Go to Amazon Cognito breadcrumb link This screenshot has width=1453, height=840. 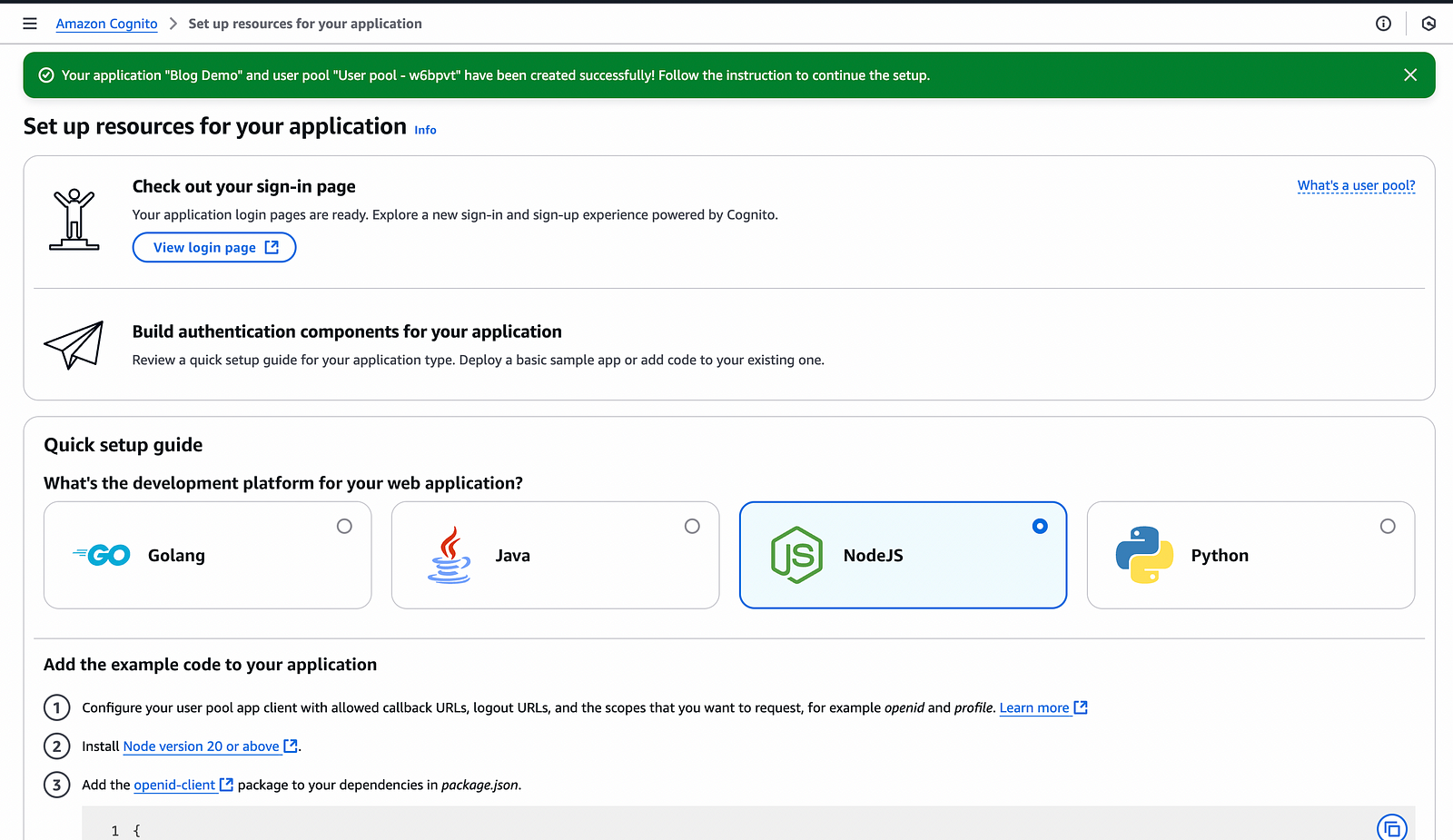click(x=106, y=24)
